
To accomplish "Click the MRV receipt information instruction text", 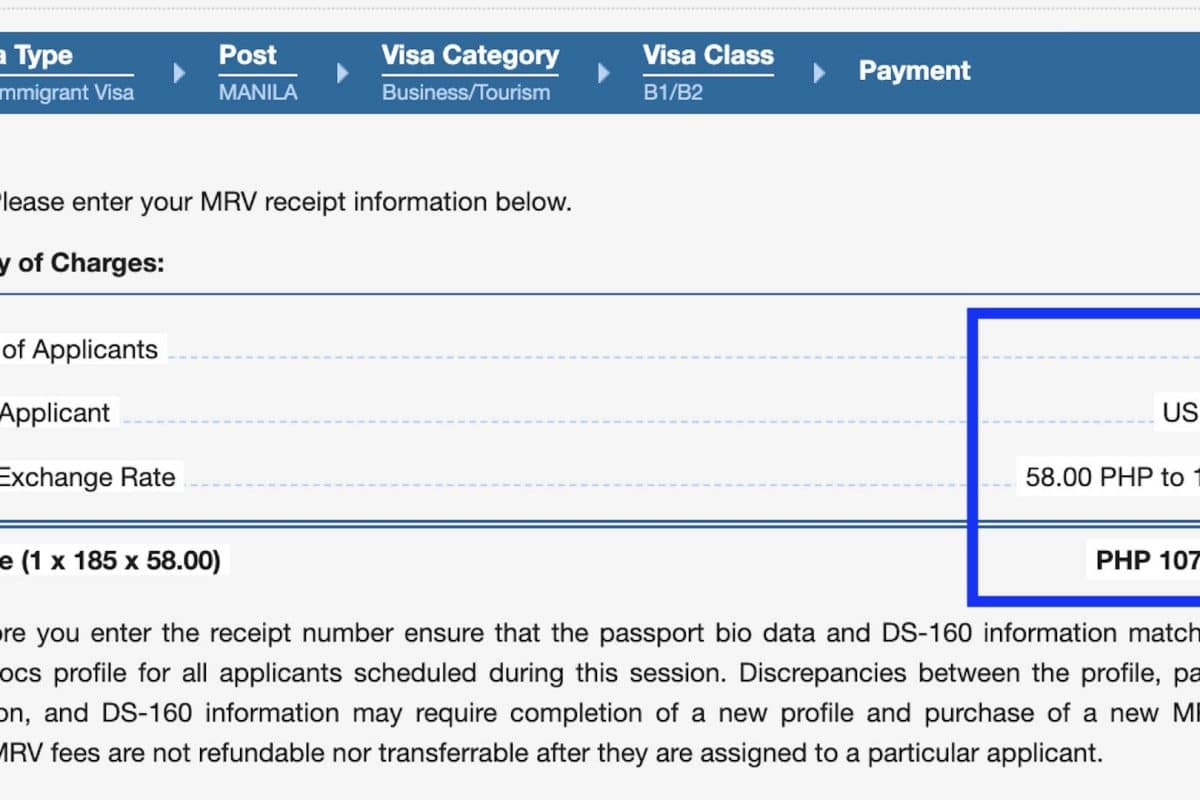I will click(x=284, y=202).
